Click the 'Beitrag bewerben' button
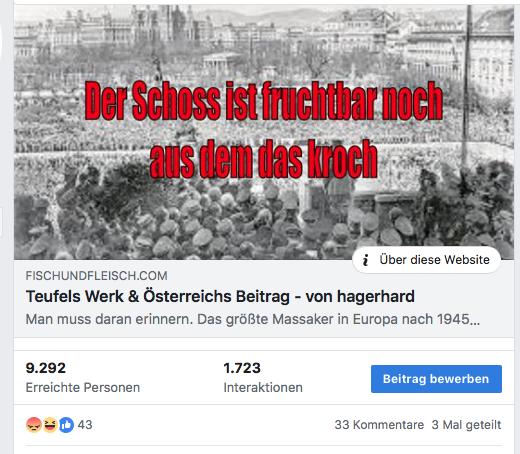This screenshot has width=520, height=454. coord(436,379)
